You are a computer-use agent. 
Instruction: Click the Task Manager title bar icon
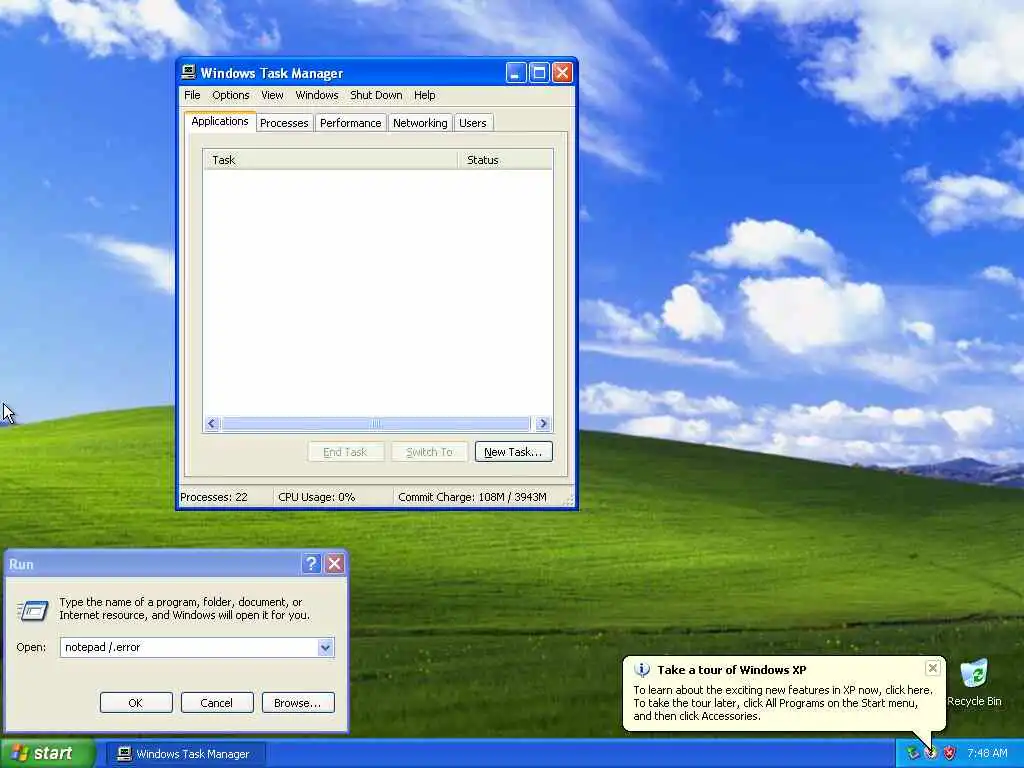[x=189, y=72]
